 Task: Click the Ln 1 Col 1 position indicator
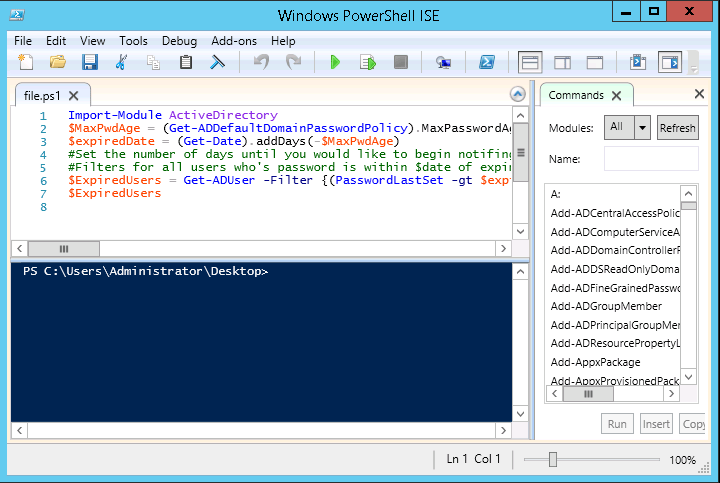click(x=473, y=459)
